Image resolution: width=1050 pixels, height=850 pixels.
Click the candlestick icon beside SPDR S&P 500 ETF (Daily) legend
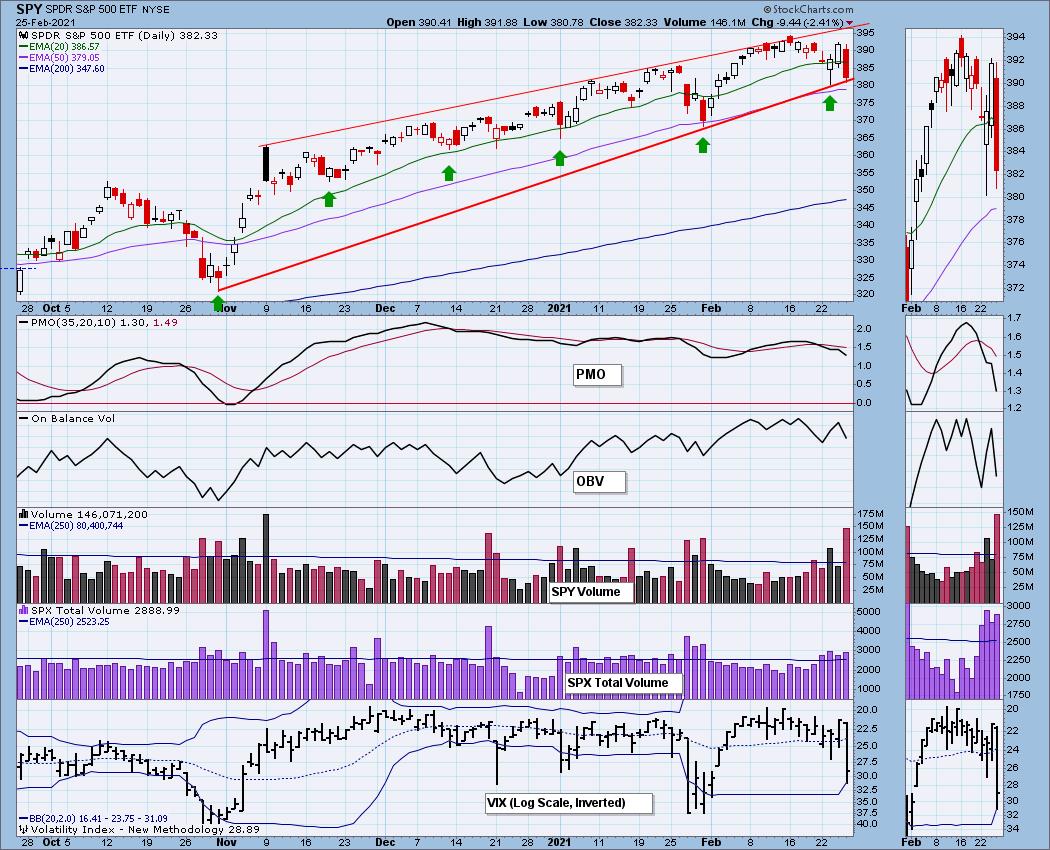(x=23, y=36)
